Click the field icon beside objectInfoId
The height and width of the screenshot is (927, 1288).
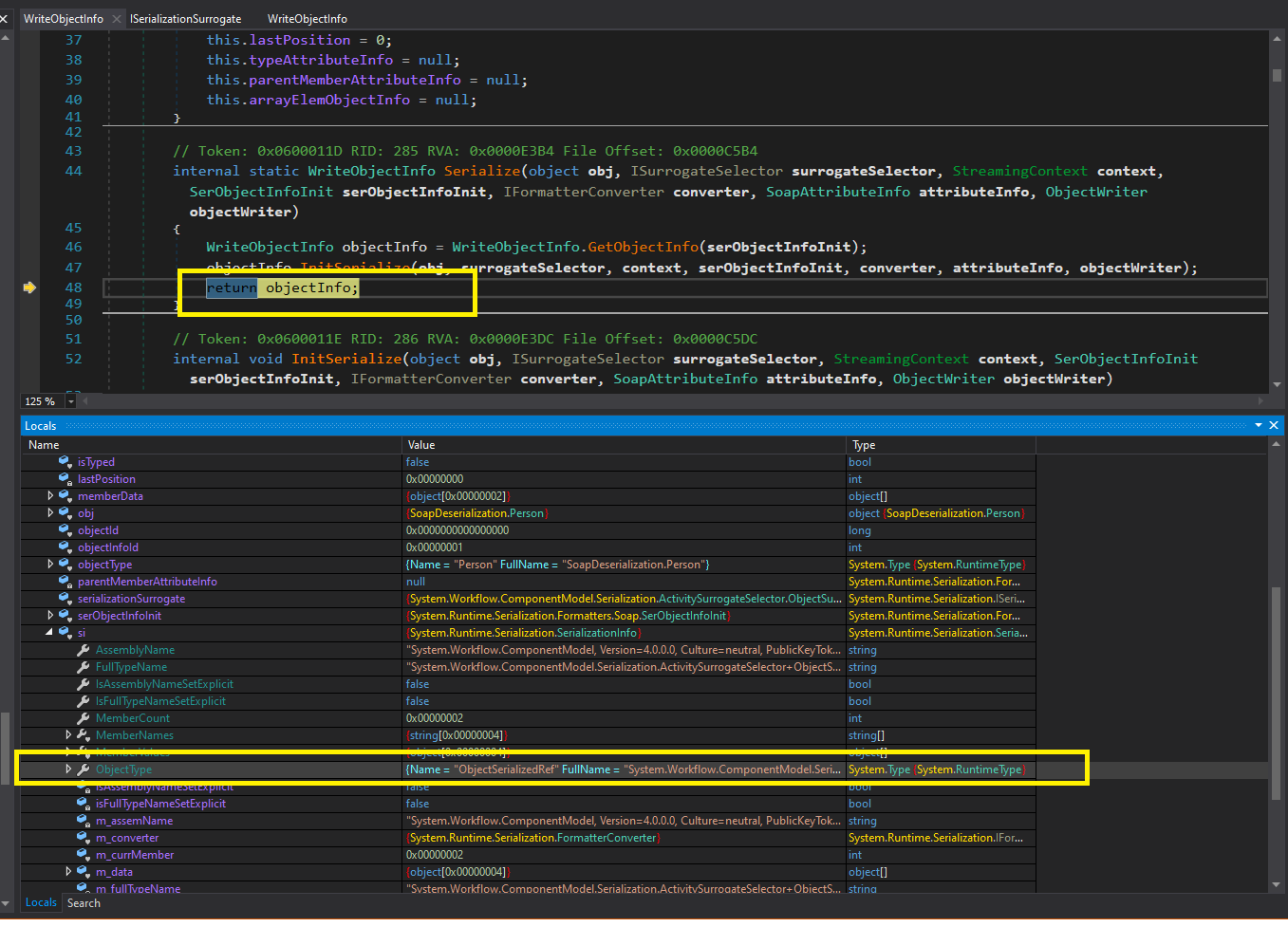pos(65,547)
